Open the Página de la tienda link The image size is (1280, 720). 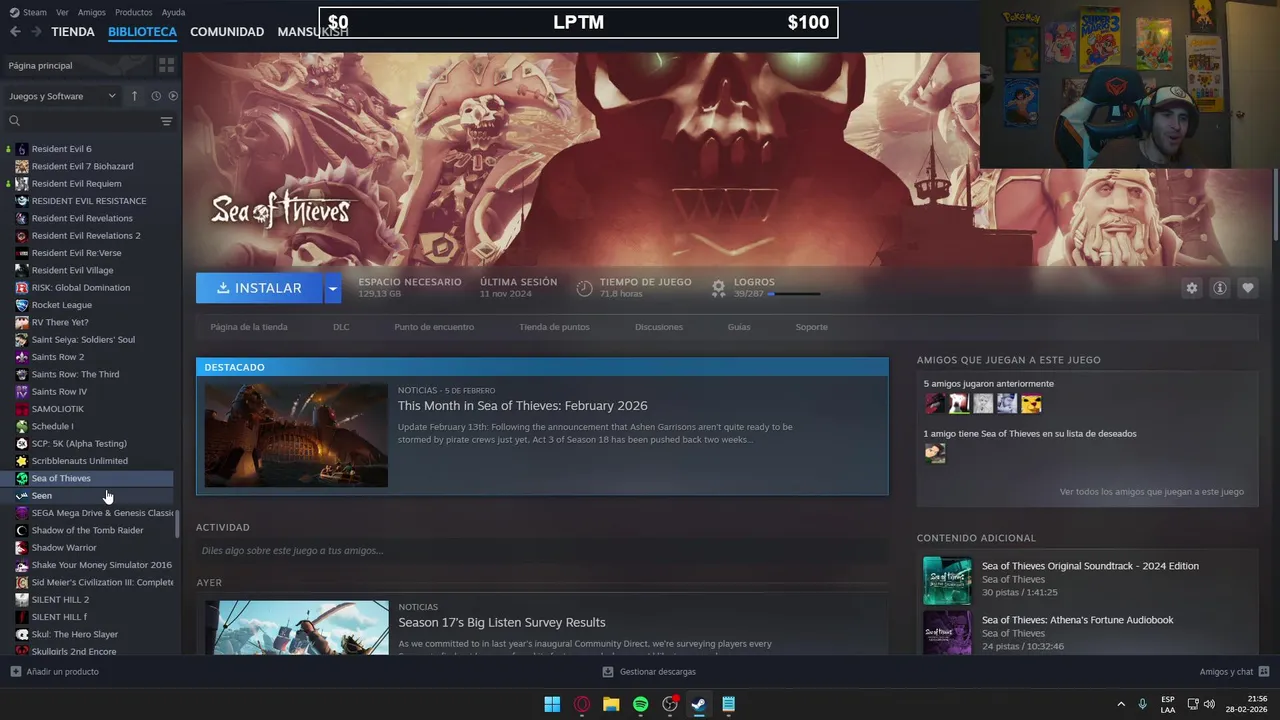[x=249, y=327]
